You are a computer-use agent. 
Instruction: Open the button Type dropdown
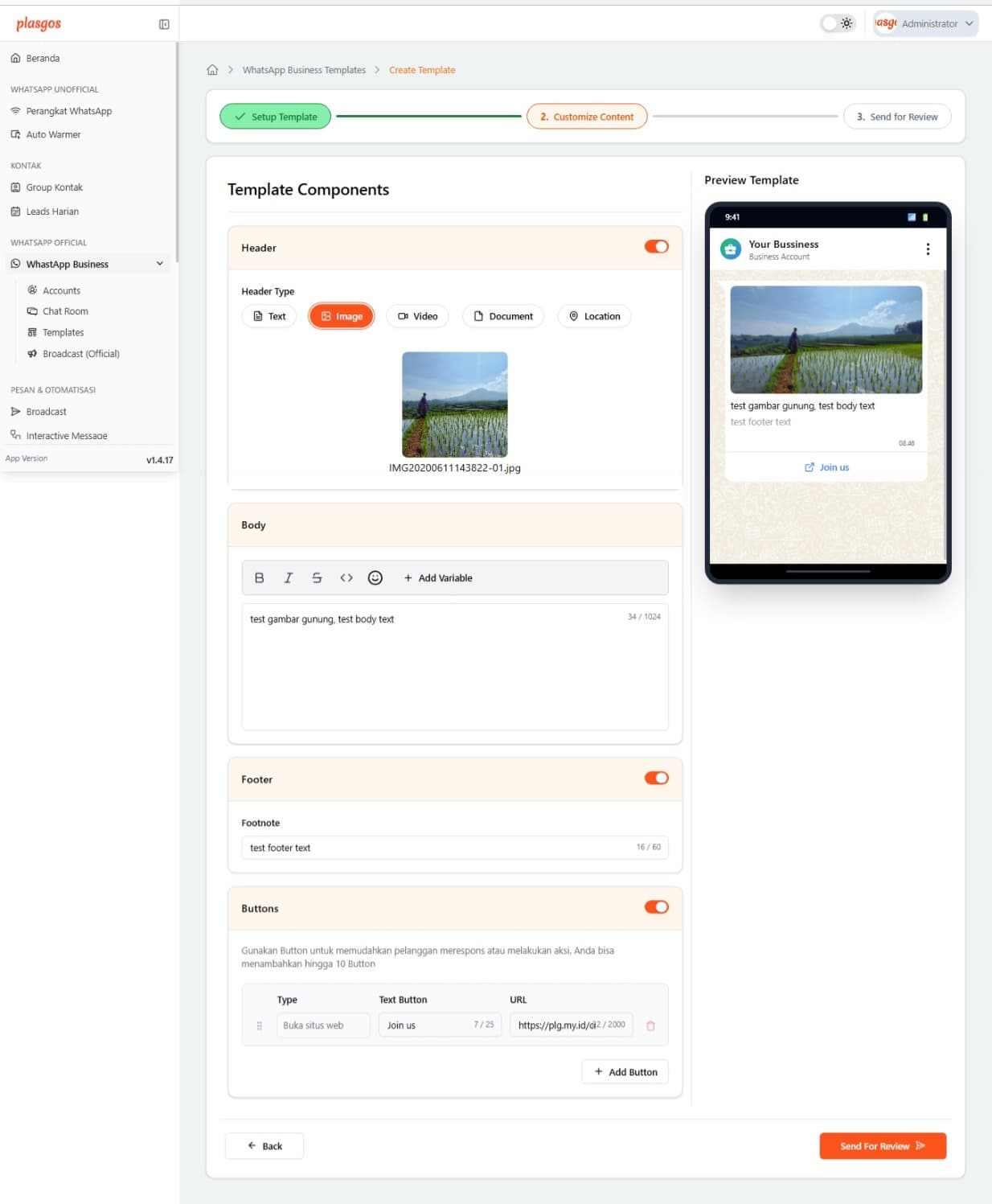coord(322,1025)
